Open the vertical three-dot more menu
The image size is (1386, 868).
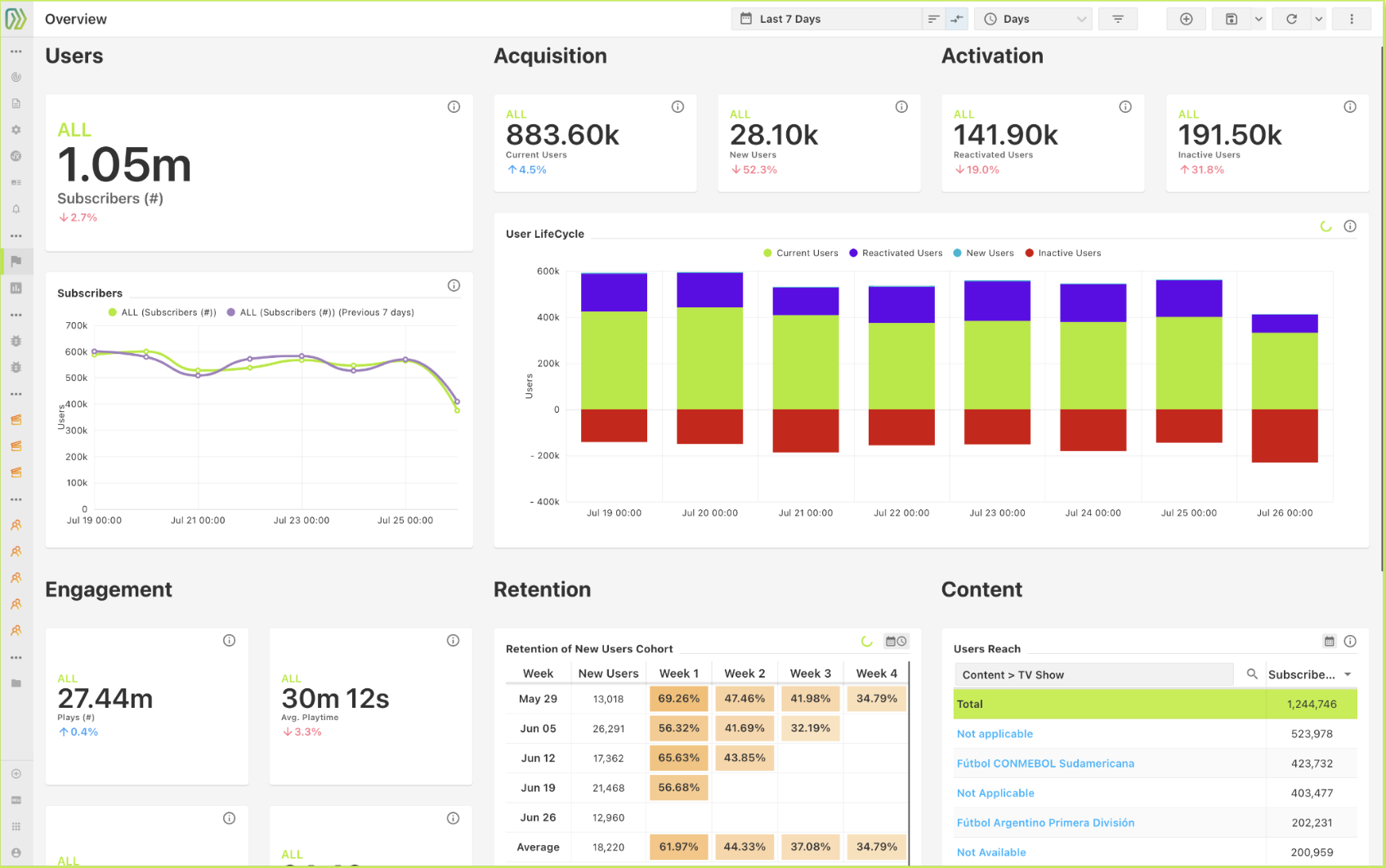pyautogui.click(x=1352, y=19)
